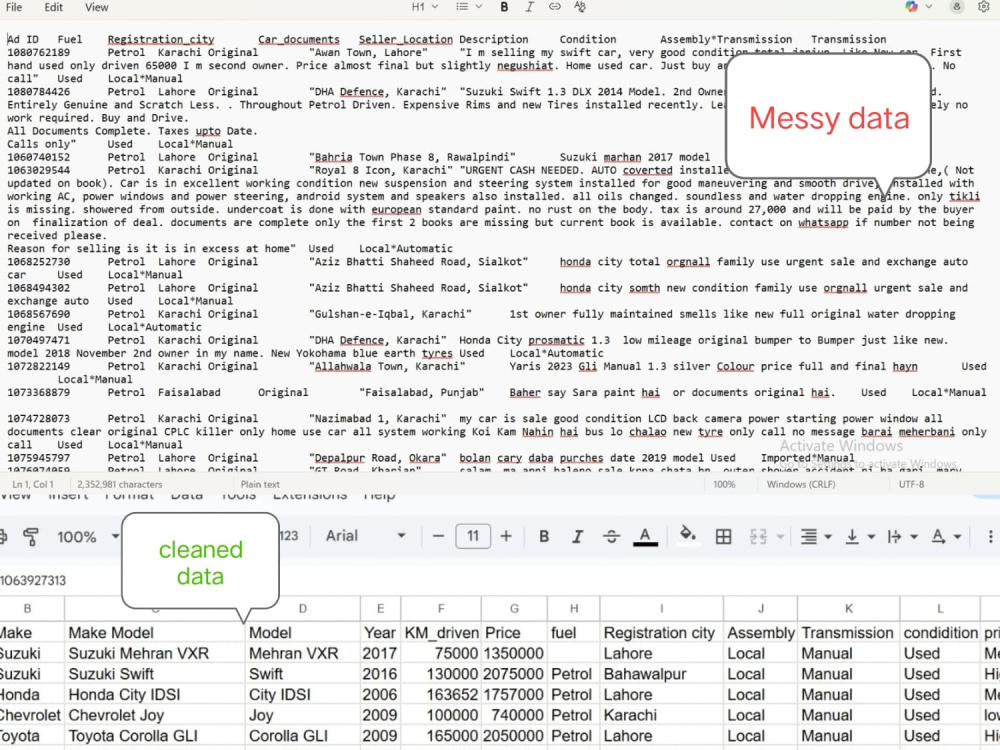Toggle italic in Notepad's formatting bar
The image size is (1000, 750).
click(x=529, y=7)
